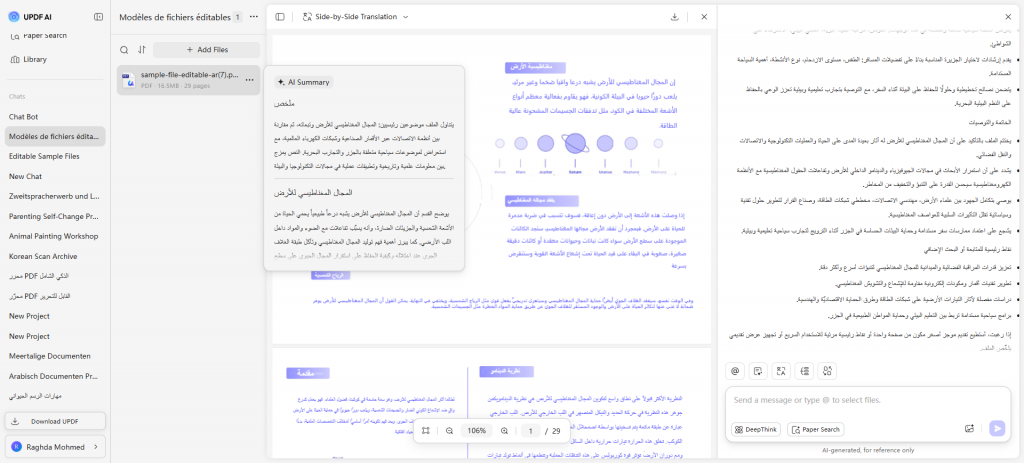Click the Modèles de fichiers éditables title
The height and width of the screenshot is (463, 1024).
tap(175, 17)
